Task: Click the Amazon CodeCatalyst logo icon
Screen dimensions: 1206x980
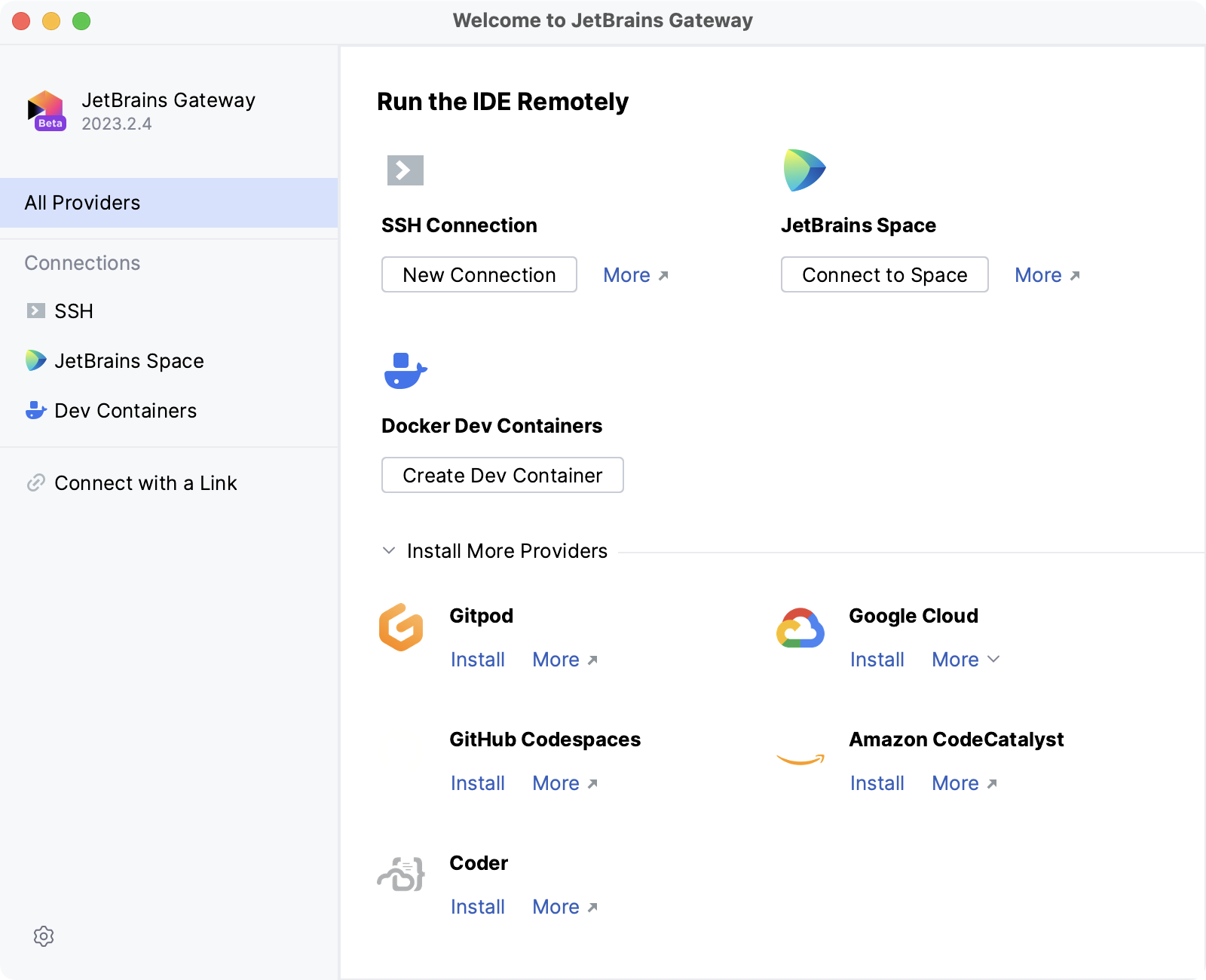Action: click(800, 760)
